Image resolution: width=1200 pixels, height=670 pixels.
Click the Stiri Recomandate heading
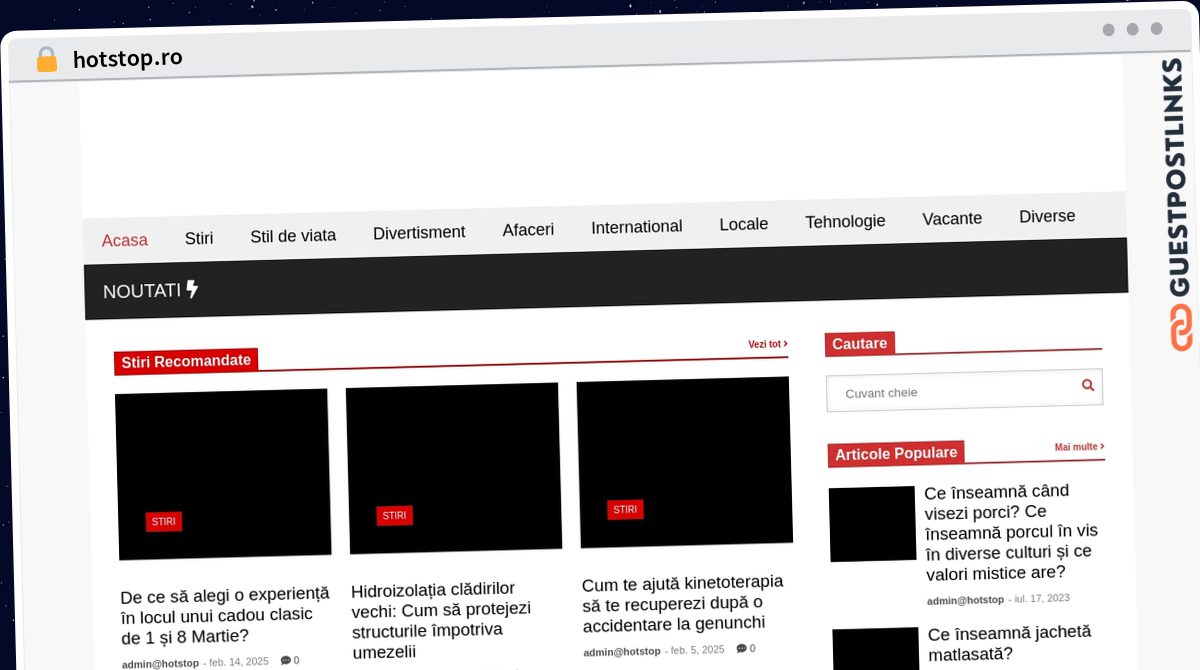186,361
